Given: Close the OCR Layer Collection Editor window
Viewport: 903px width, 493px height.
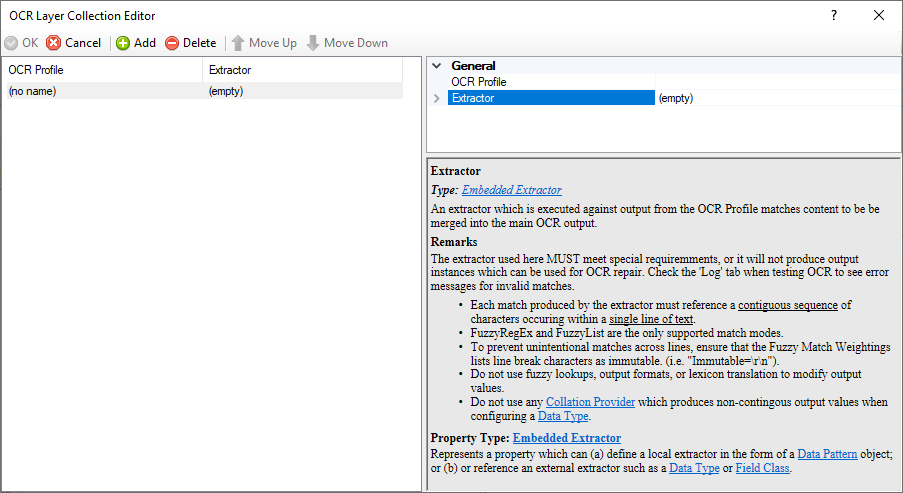Looking at the screenshot, I should coord(879,16).
